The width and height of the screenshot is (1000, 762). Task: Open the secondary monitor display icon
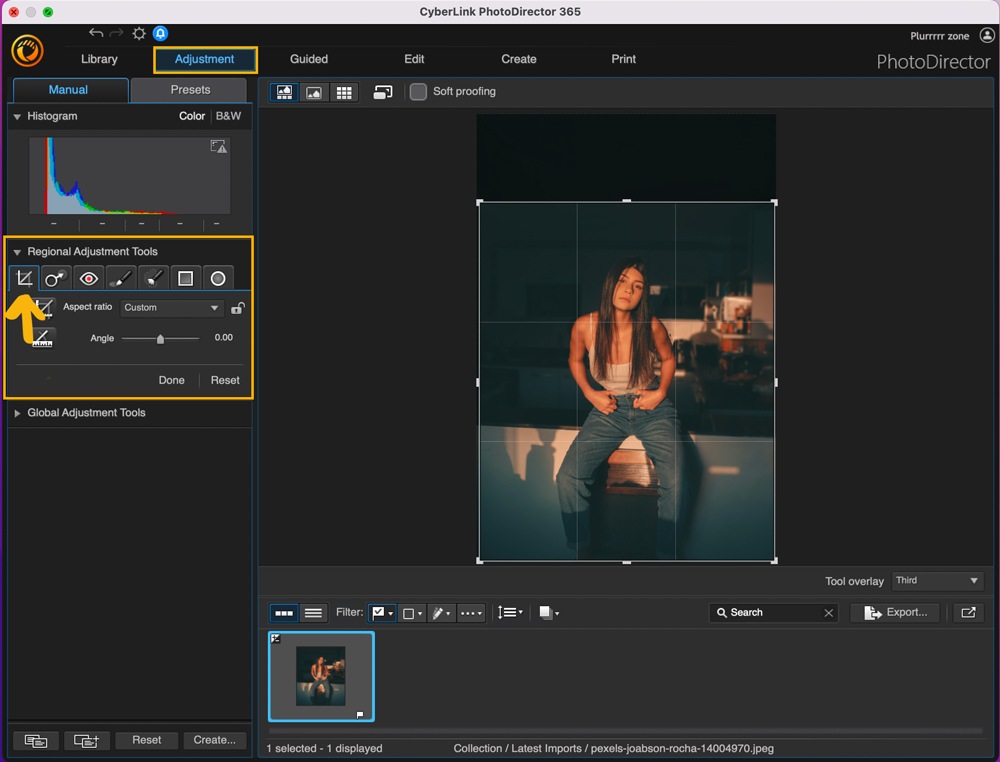383,92
